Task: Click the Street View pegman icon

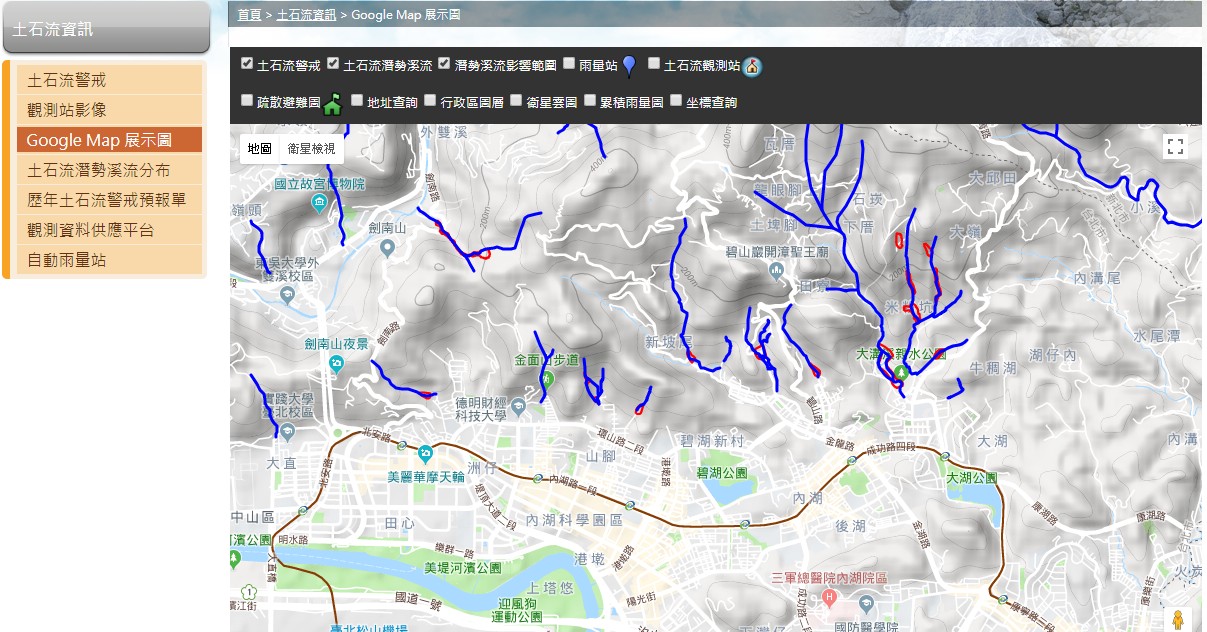Action: pyautogui.click(x=1178, y=619)
